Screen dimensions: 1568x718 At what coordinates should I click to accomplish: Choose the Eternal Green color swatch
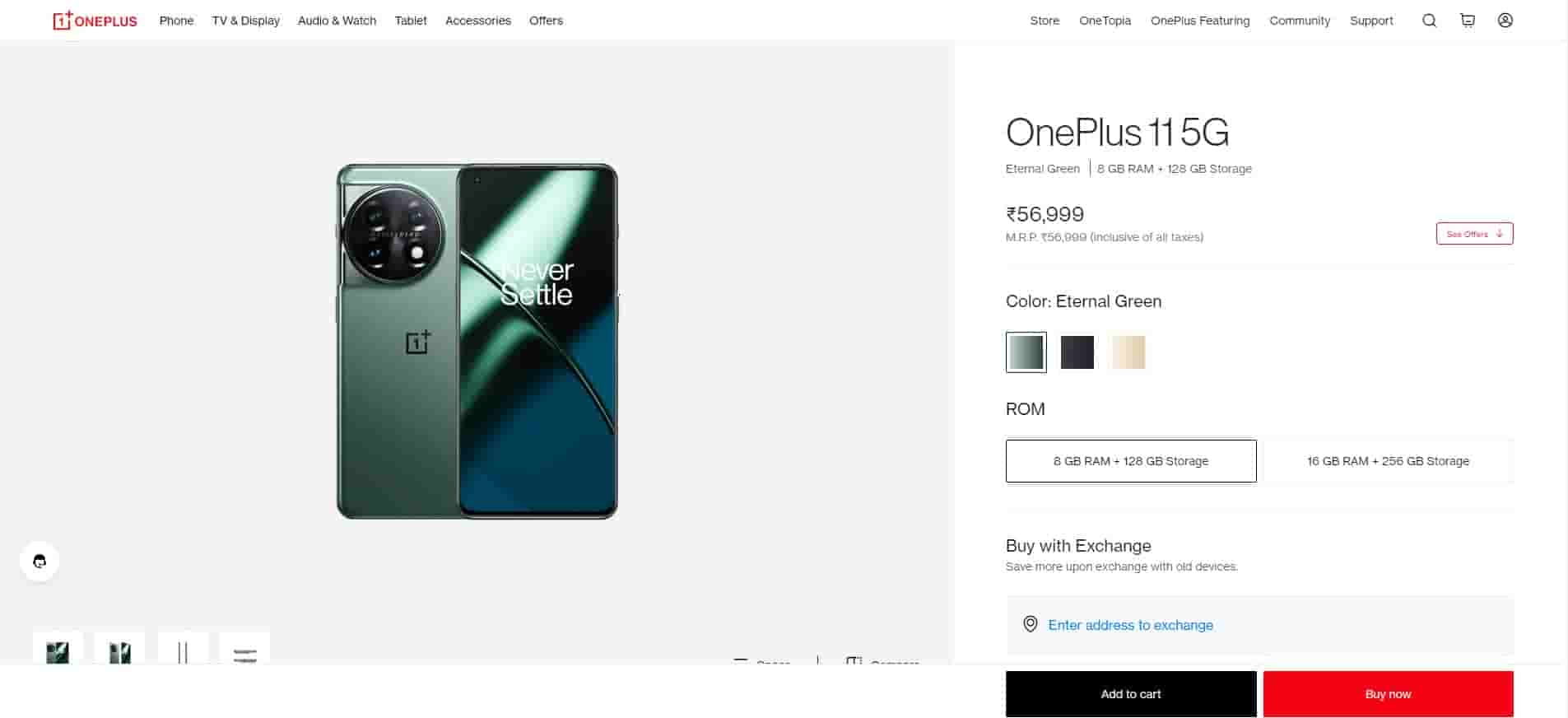tap(1026, 352)
